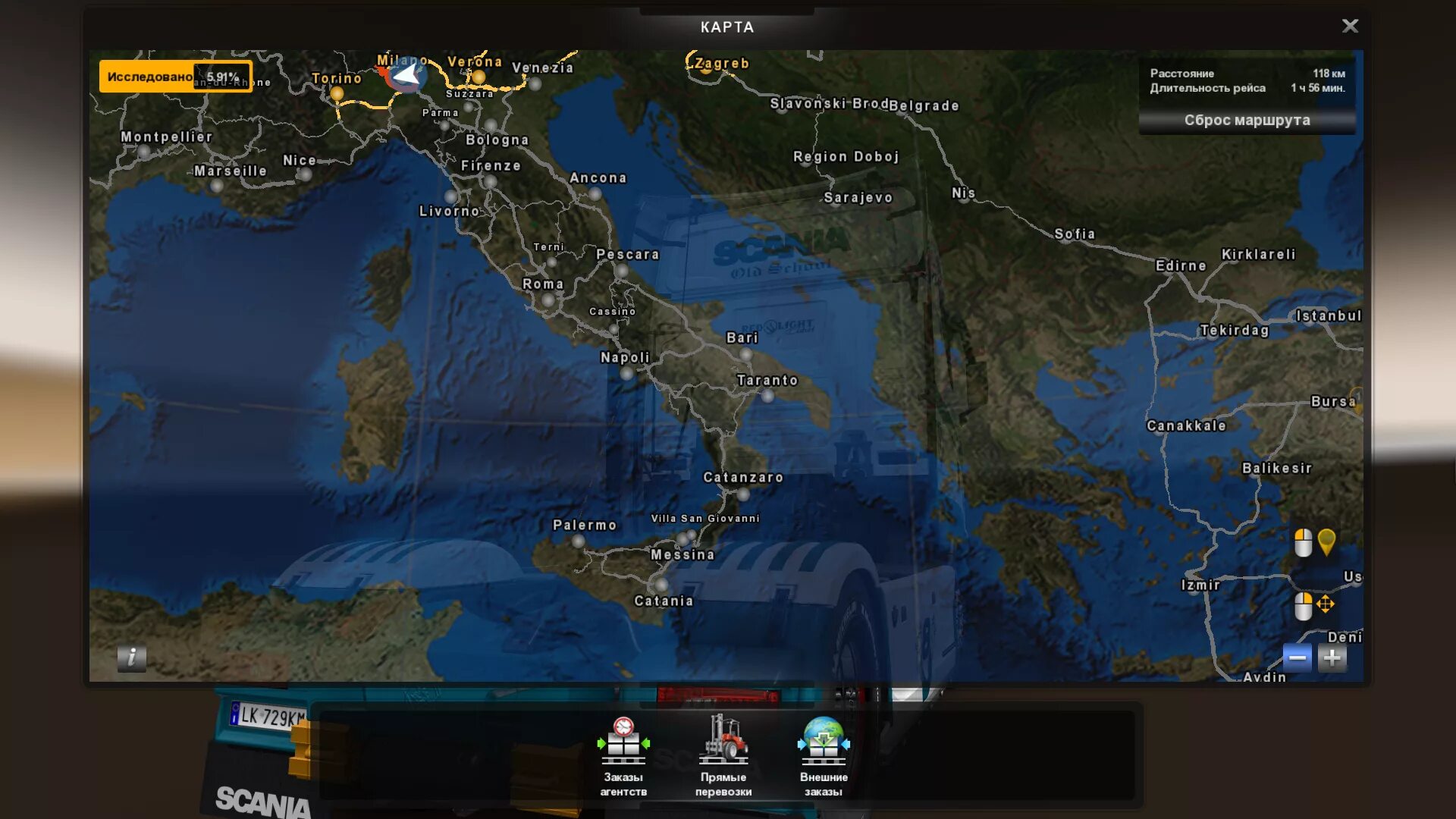Click the player truck arrow near Milano

(x=406, y=75)
